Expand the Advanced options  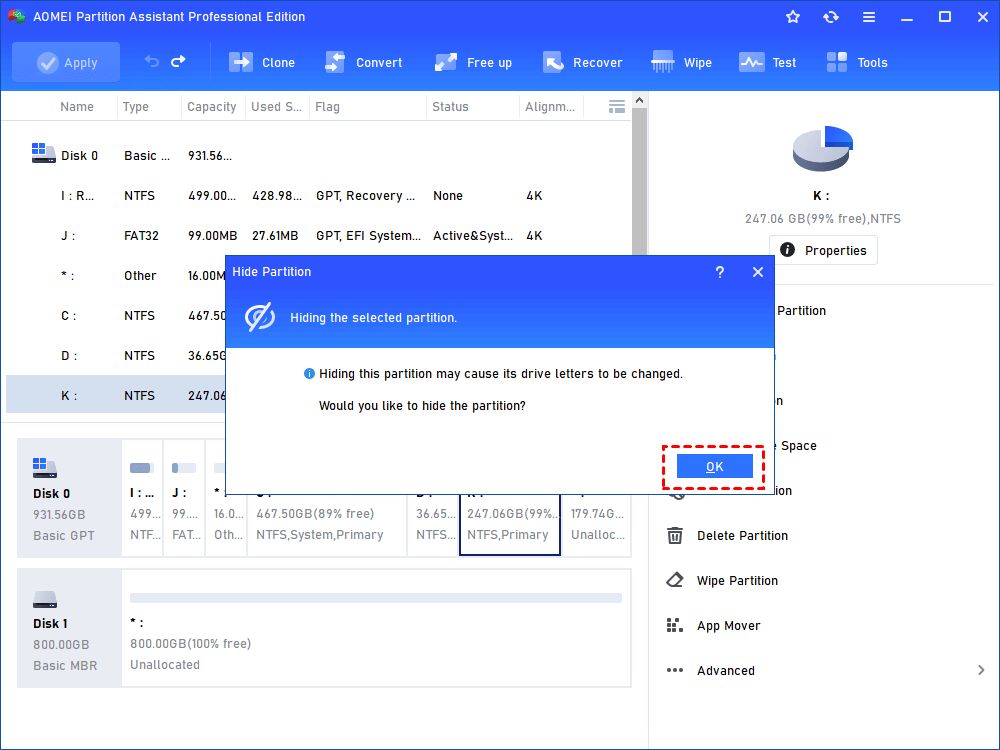coord(825,670)
